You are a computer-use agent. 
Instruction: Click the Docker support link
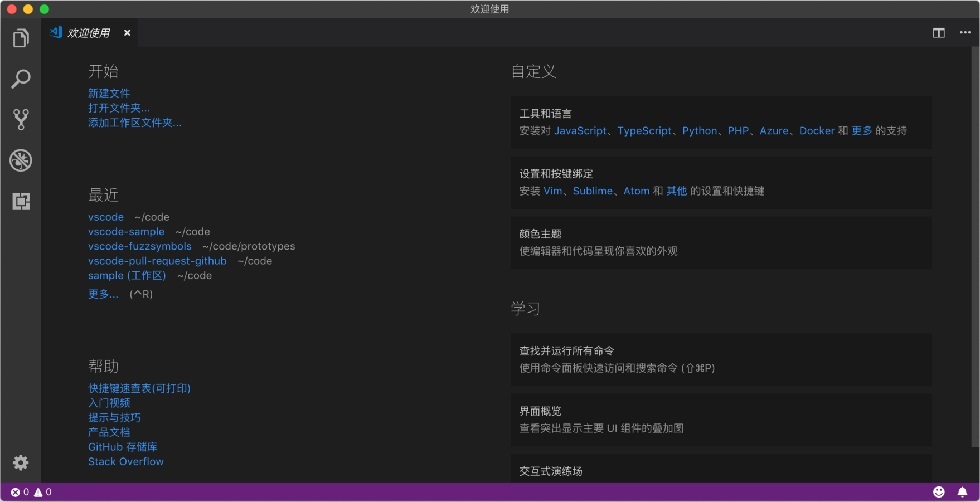[x=817, y=131]
